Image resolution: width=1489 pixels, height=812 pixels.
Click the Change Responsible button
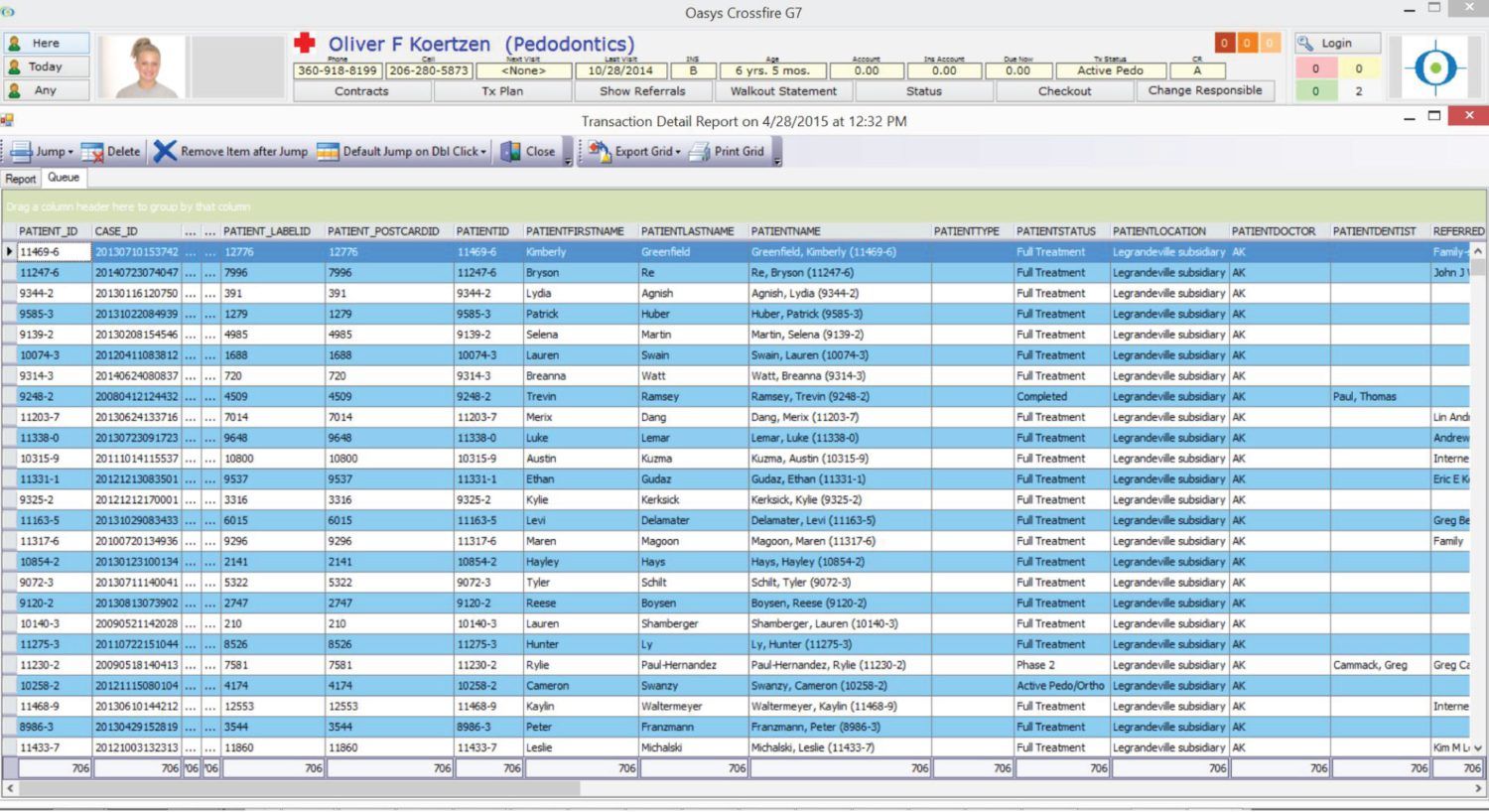tap(1206, 90)
